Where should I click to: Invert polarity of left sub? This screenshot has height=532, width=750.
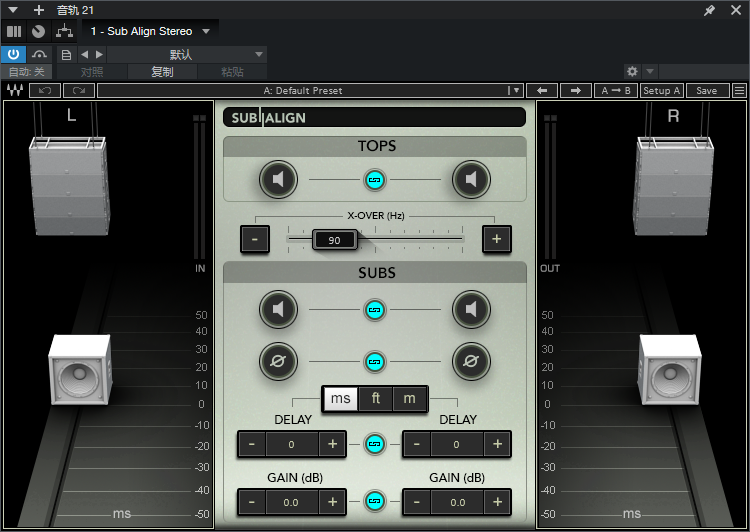coord(278,361)
